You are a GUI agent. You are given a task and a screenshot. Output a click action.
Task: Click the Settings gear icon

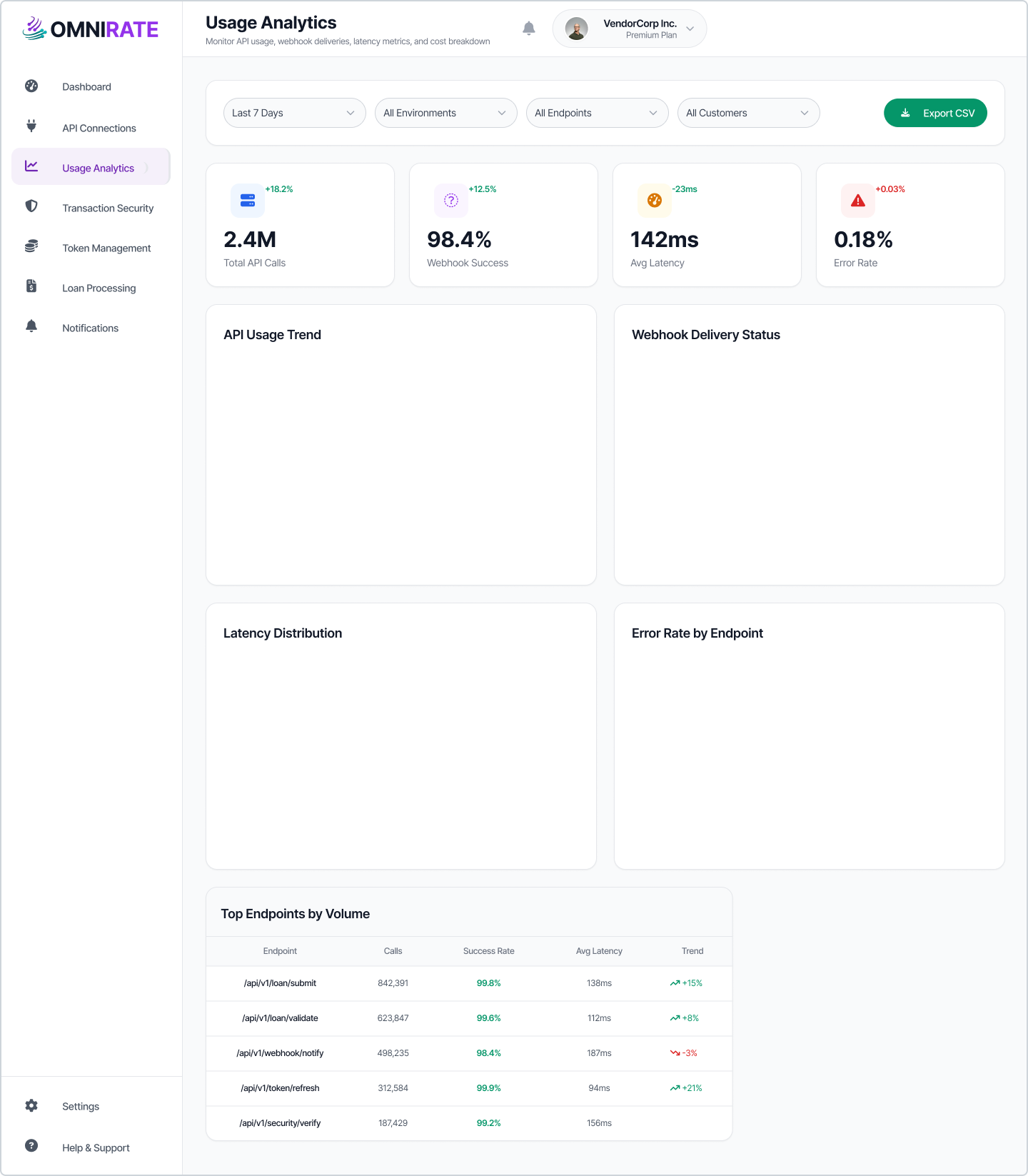click(x=31, y=1105)
